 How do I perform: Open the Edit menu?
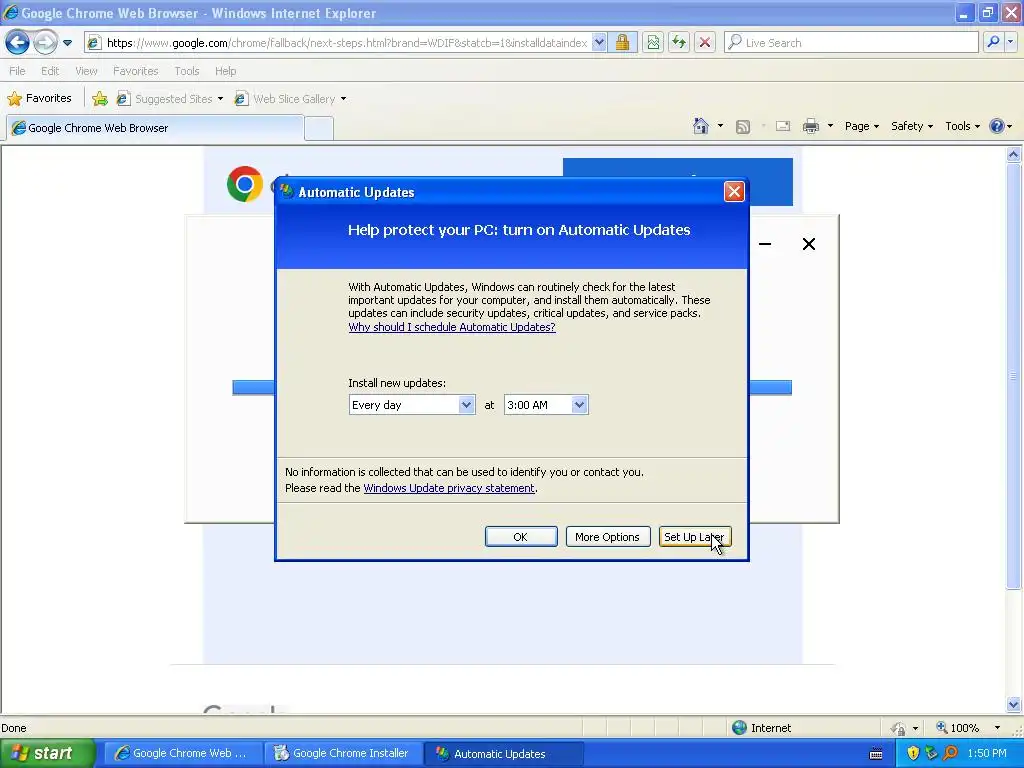tap(50, 71)
